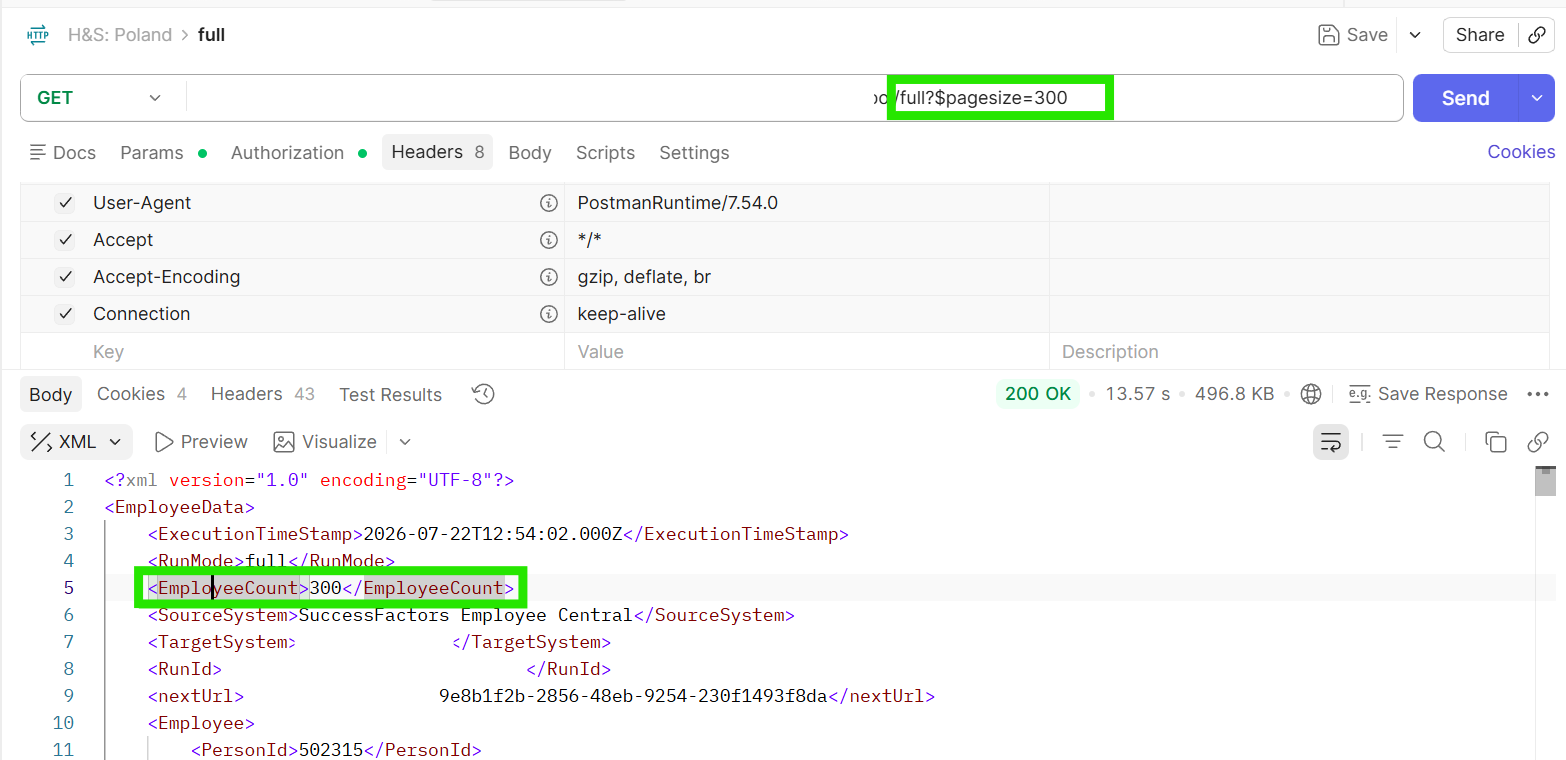Open the response filter icon
The height and width of the screenshot is (760, 1566).
(x=1393, y=442)
